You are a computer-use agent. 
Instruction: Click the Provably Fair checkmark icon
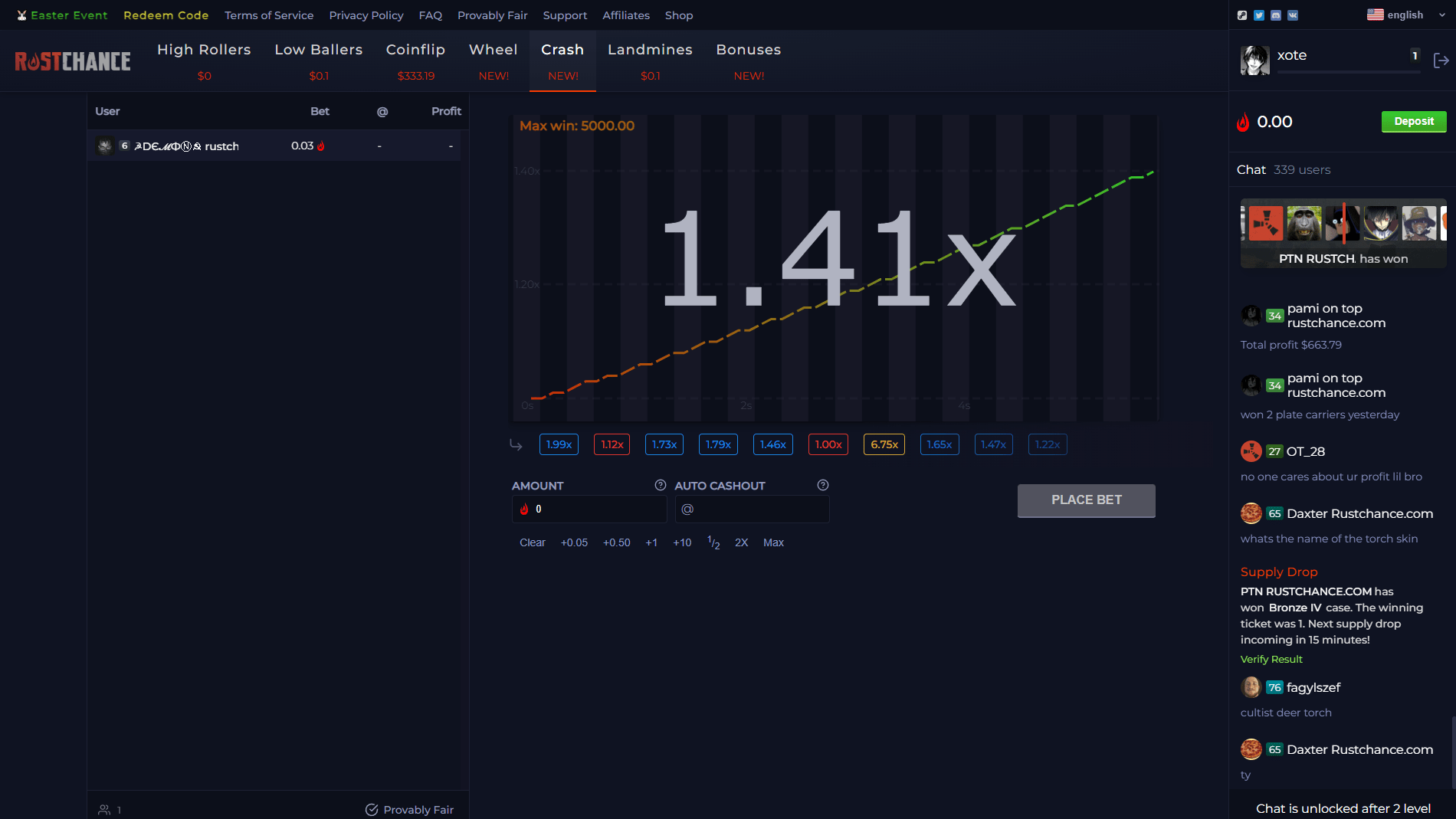(x=372, y=809)
